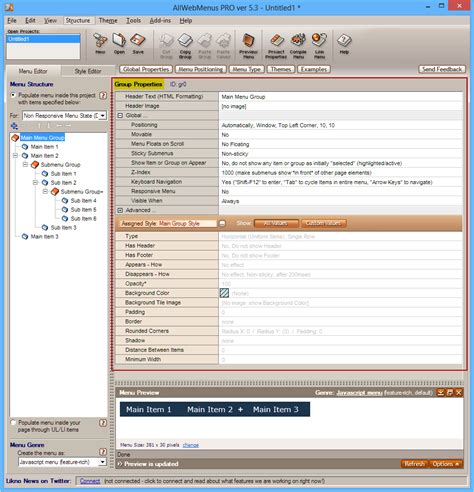Image resolution: width=474 pixels, height=492 pixels.
Task: Select Populate menu inside this project radio
Action: 13,95
